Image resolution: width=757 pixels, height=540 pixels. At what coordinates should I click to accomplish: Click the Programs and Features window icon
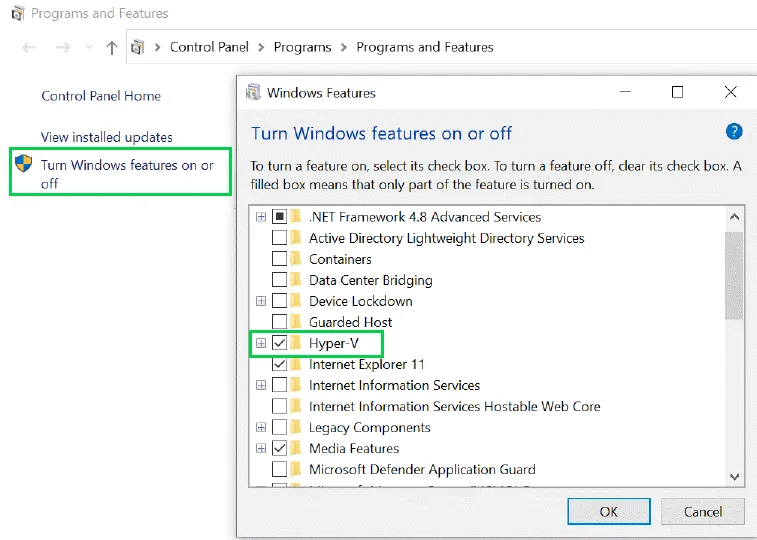pos(18,13)
